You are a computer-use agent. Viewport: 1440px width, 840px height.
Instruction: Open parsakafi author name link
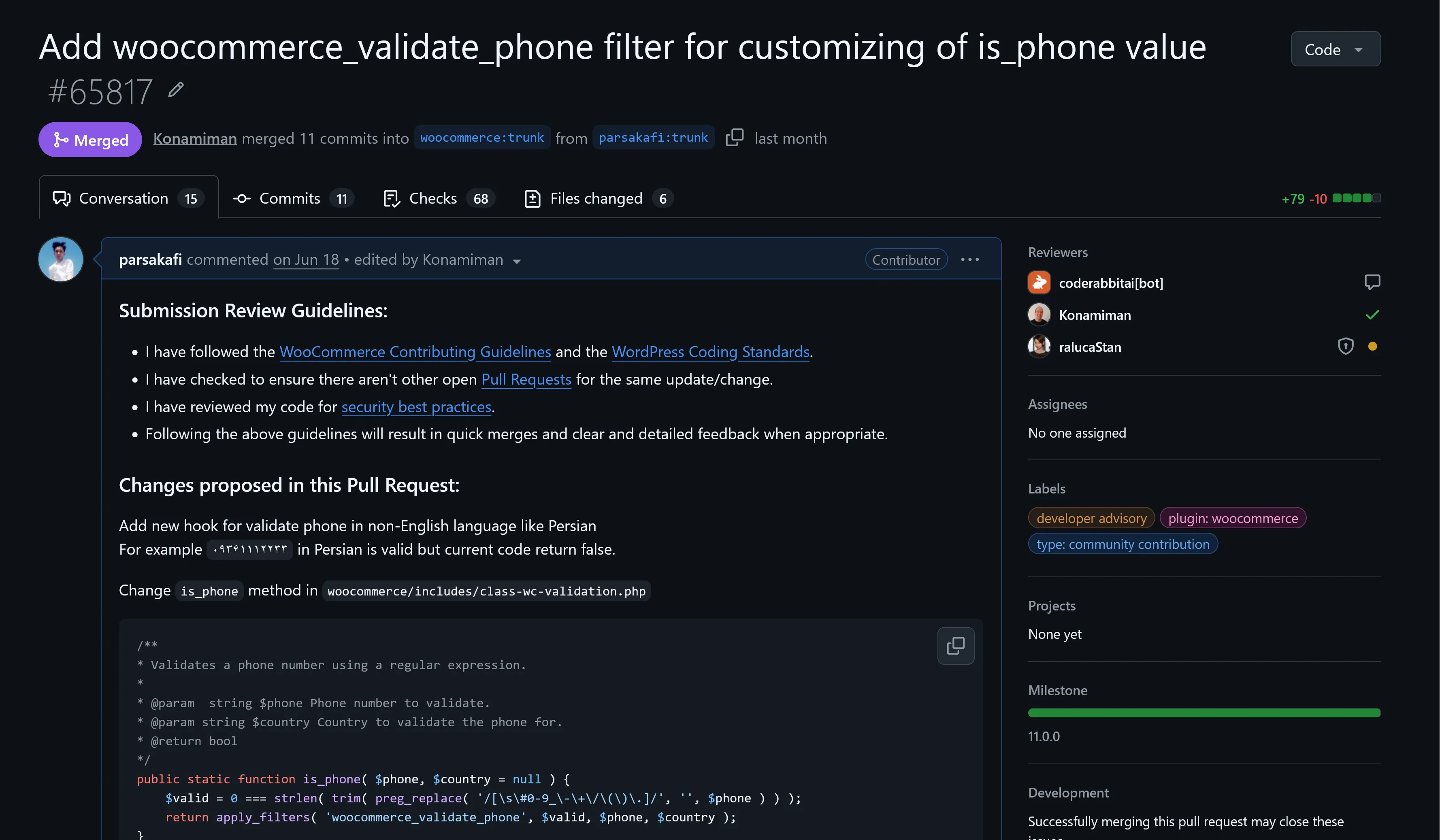click(150, 259)
